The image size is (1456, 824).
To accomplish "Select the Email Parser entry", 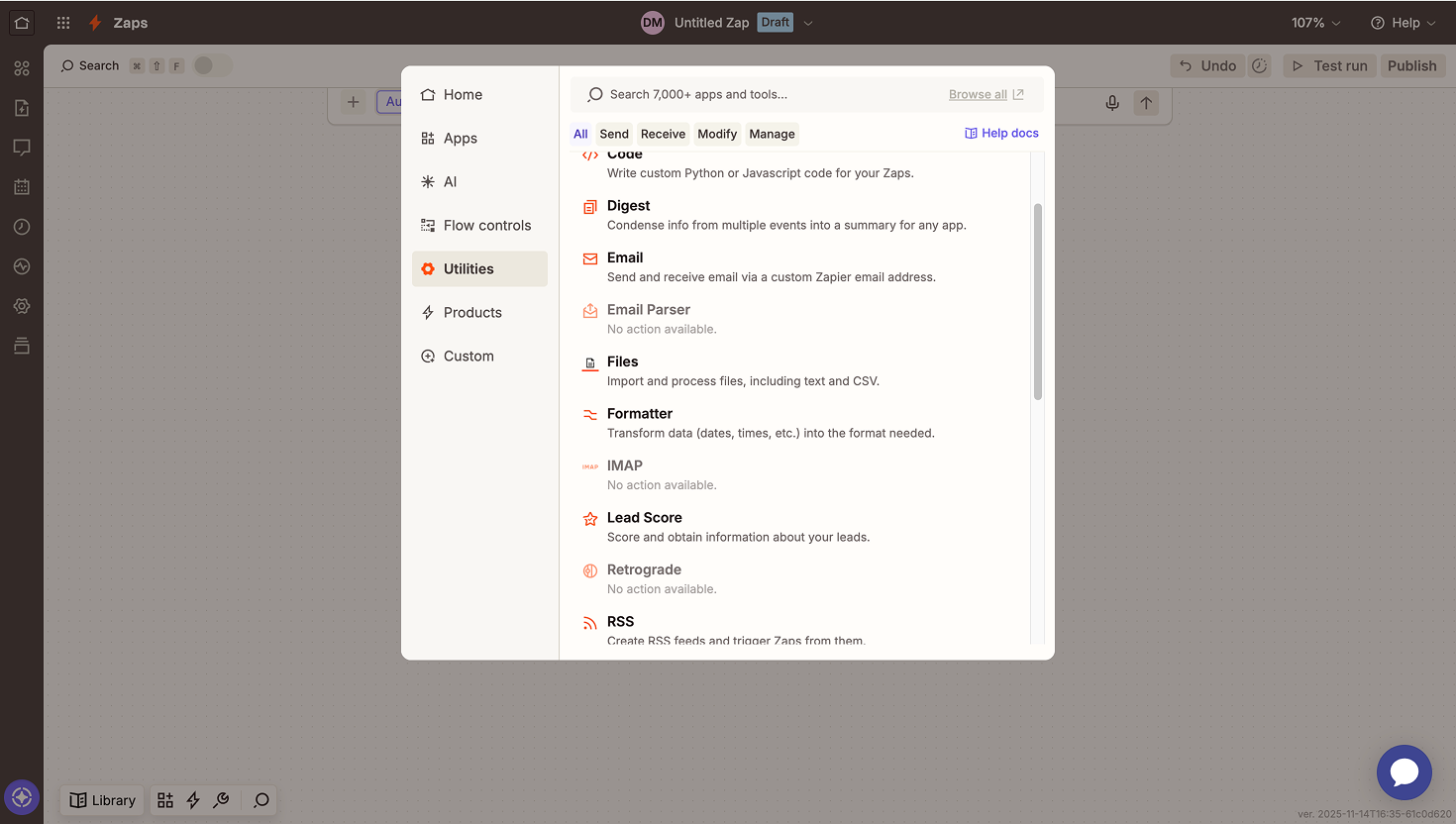I will point(799,319).
